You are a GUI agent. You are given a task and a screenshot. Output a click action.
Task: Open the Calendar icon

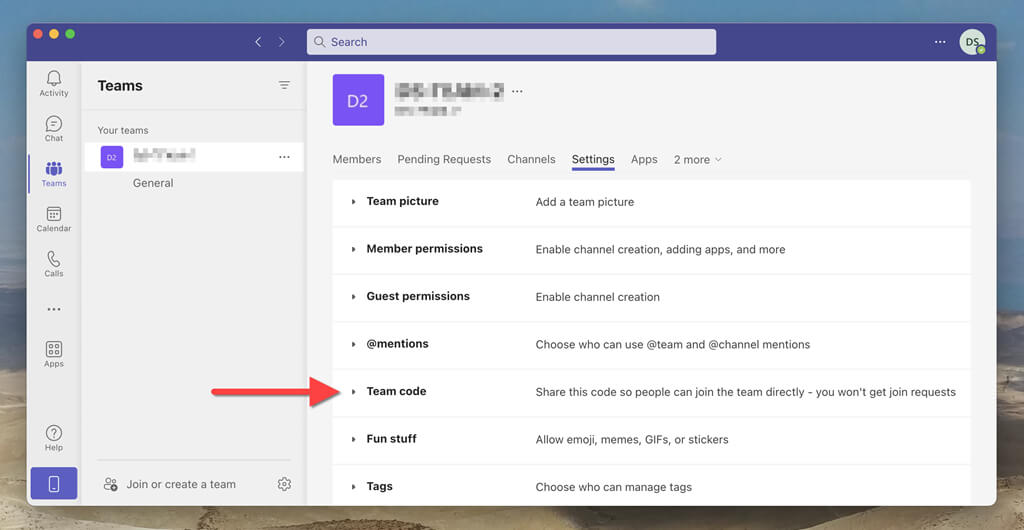point(54,218)
